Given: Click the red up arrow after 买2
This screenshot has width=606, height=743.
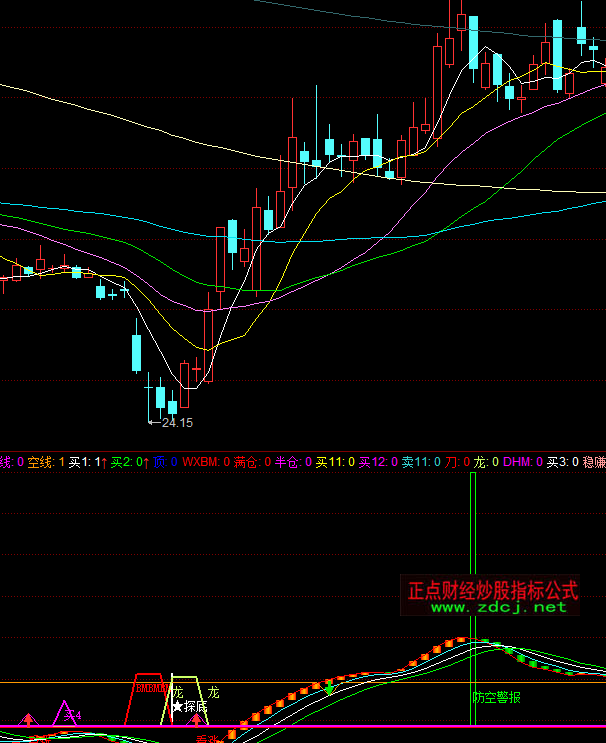Looking at the screenshot, I should tap(146, 463).
